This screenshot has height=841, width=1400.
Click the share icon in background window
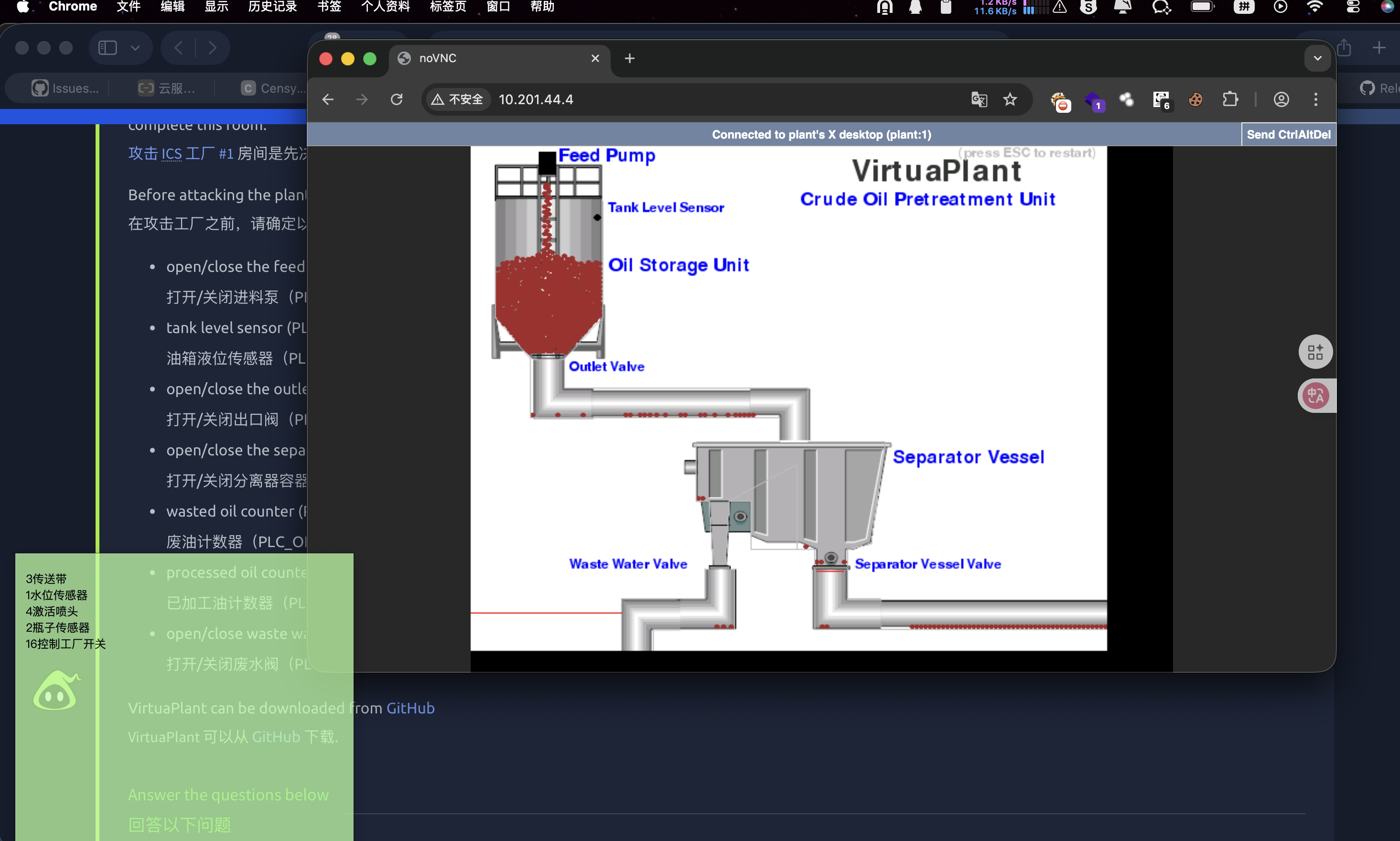1344,48
